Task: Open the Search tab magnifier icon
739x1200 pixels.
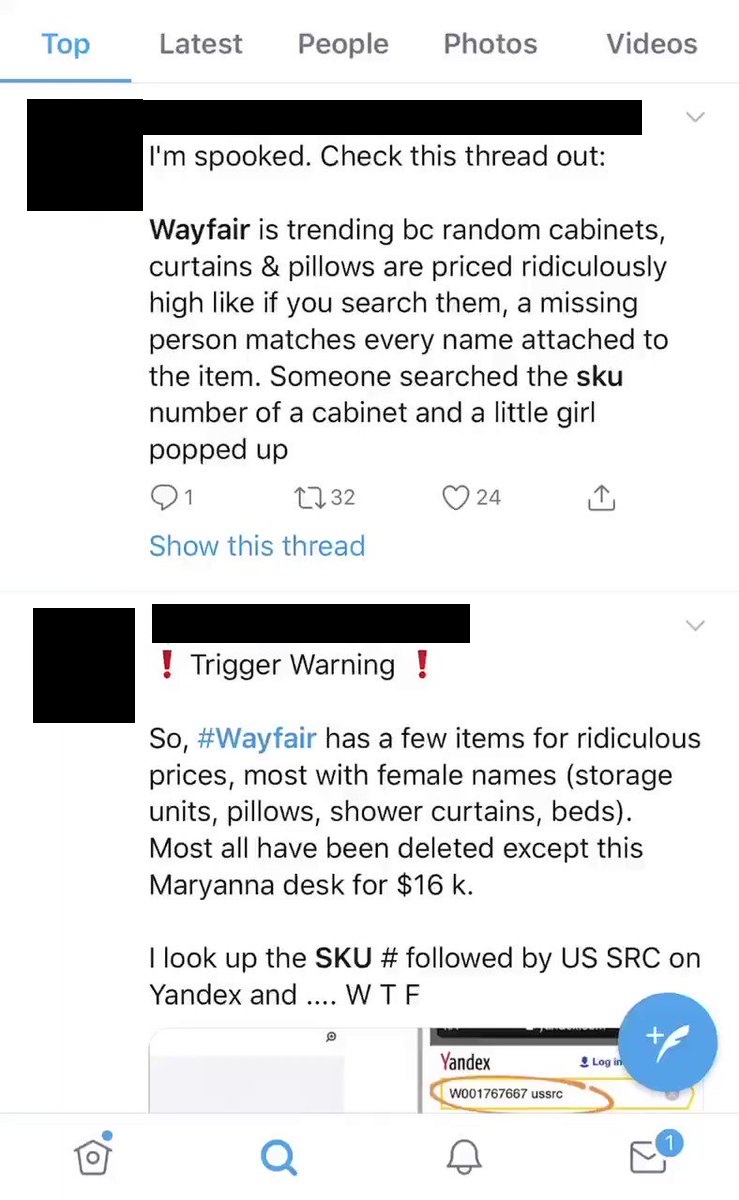Action: [x=278, y=1157]
